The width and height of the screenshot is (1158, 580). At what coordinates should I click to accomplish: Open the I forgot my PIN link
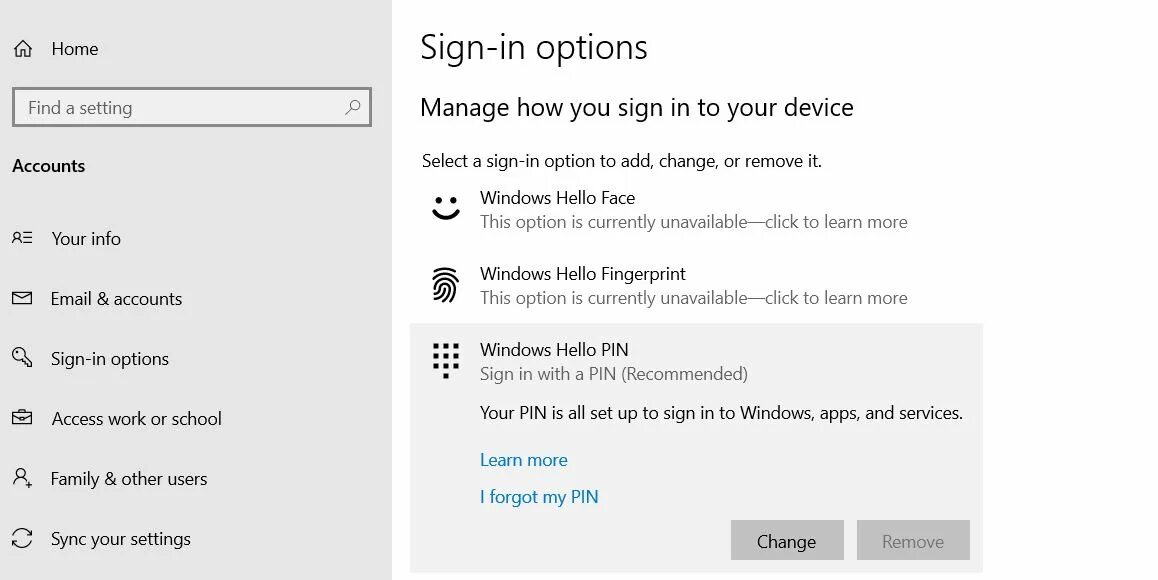pos(539,497)
